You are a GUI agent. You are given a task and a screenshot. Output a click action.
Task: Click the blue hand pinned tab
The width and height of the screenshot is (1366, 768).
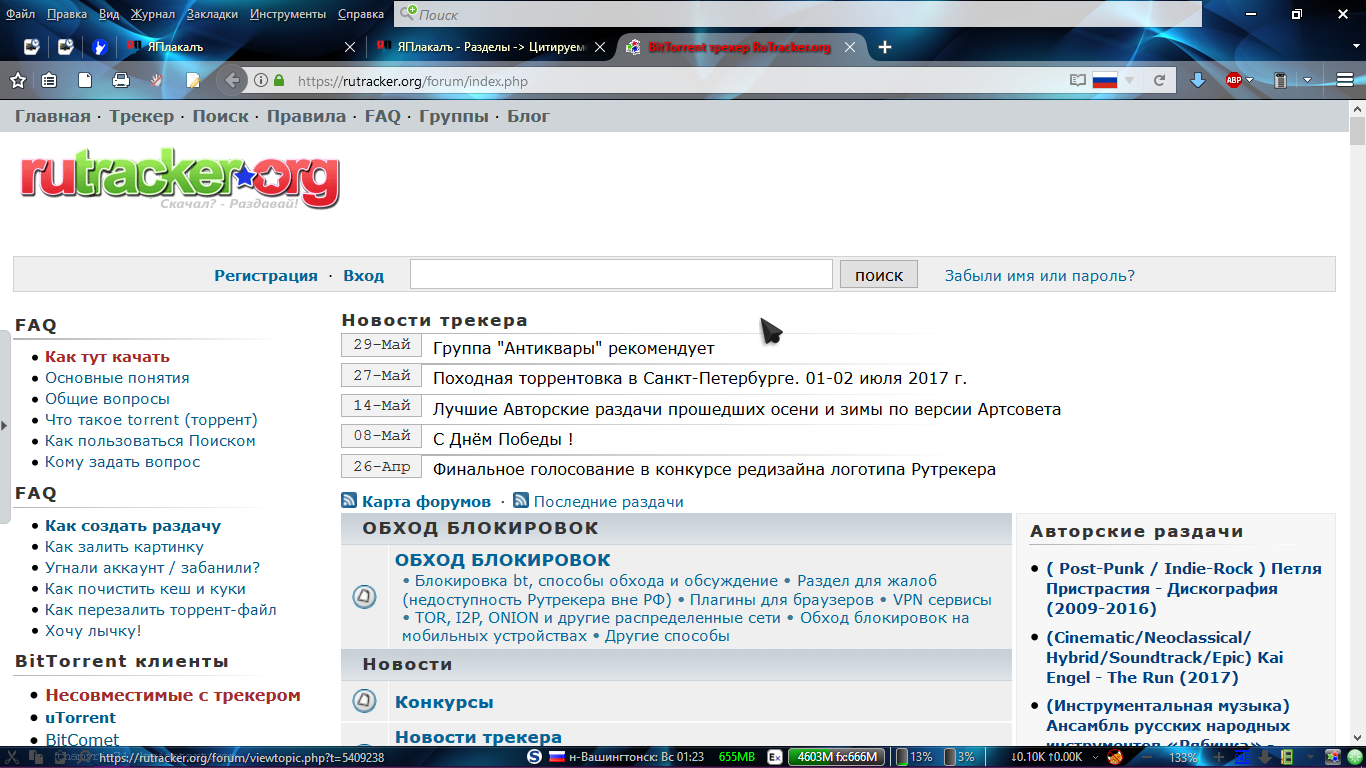point(100,47)
